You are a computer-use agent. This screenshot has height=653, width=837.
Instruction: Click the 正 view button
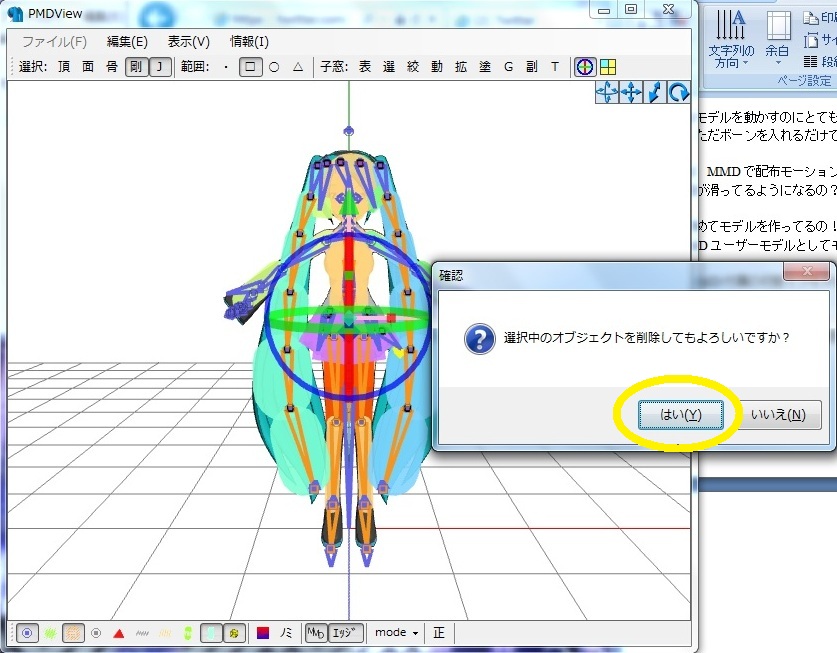(x=439, y=633)
